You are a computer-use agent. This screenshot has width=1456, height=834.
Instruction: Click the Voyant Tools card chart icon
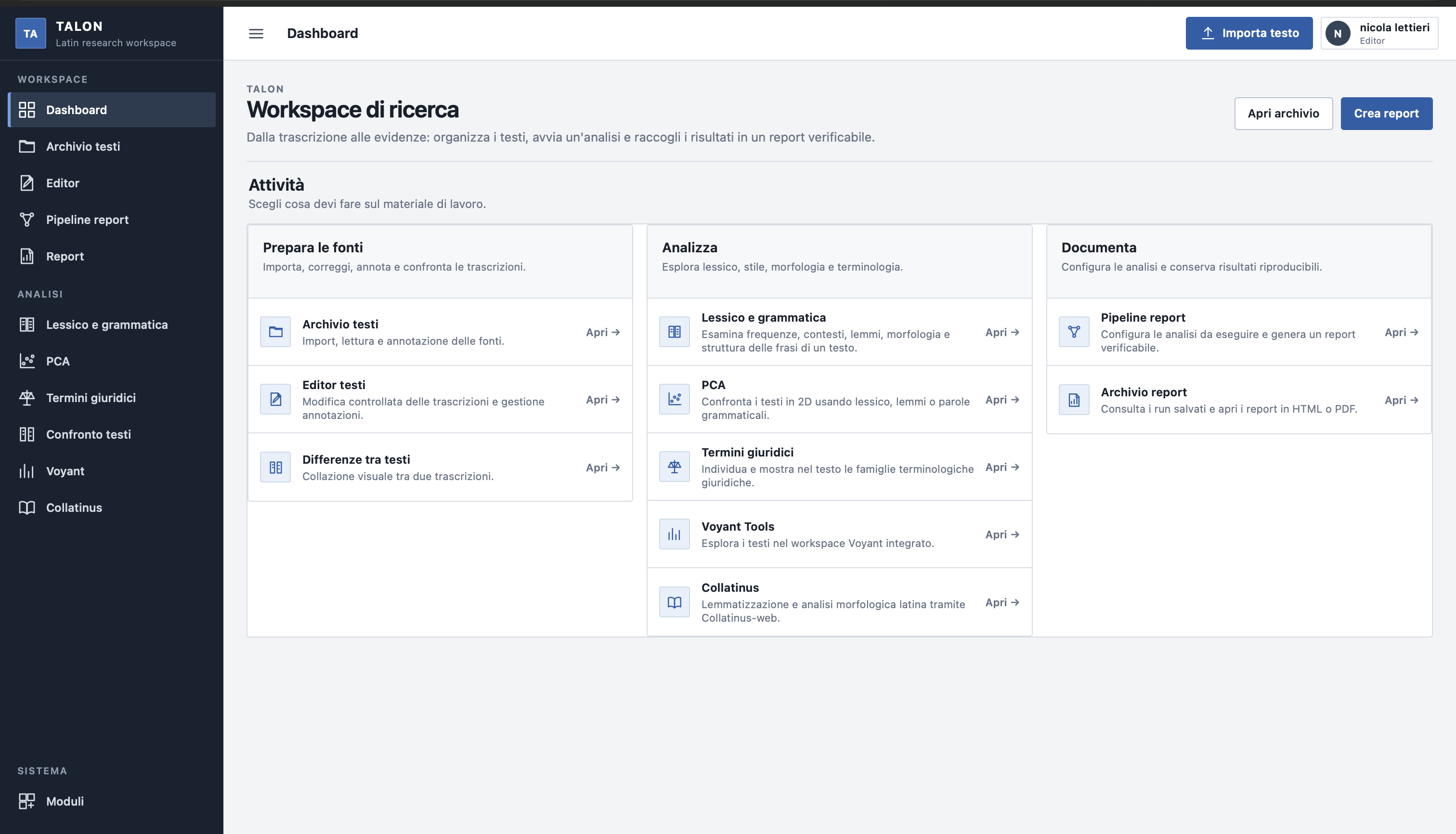pyautogui.click(x=675, y=534)
